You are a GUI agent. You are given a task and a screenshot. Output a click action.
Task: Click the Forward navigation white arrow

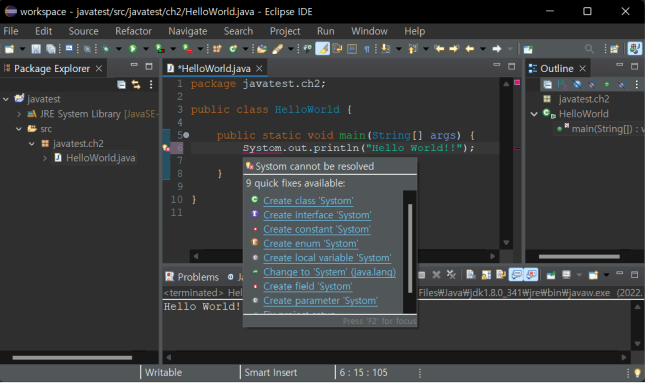497,49
